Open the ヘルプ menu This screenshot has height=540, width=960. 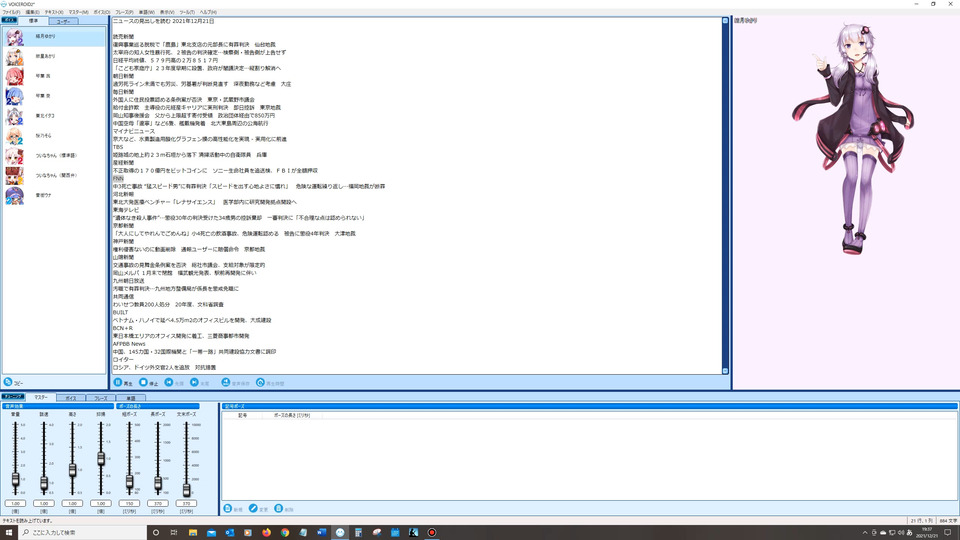pos(208,12)
